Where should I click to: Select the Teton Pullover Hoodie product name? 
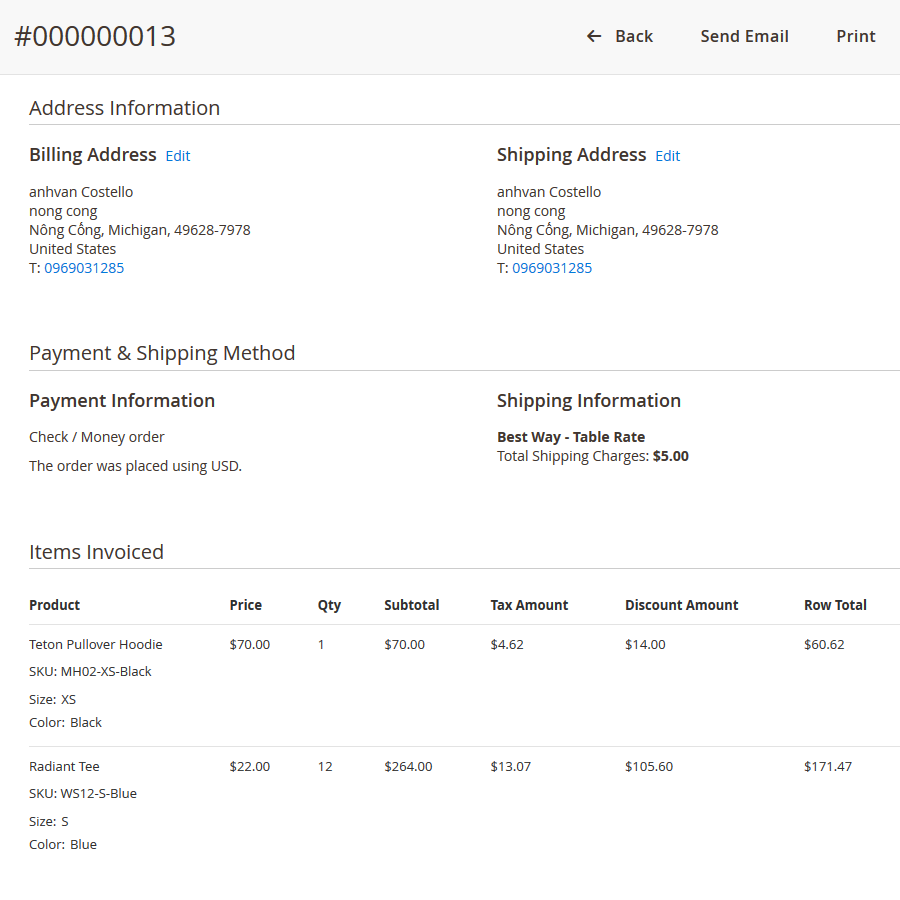coord(96,645)
